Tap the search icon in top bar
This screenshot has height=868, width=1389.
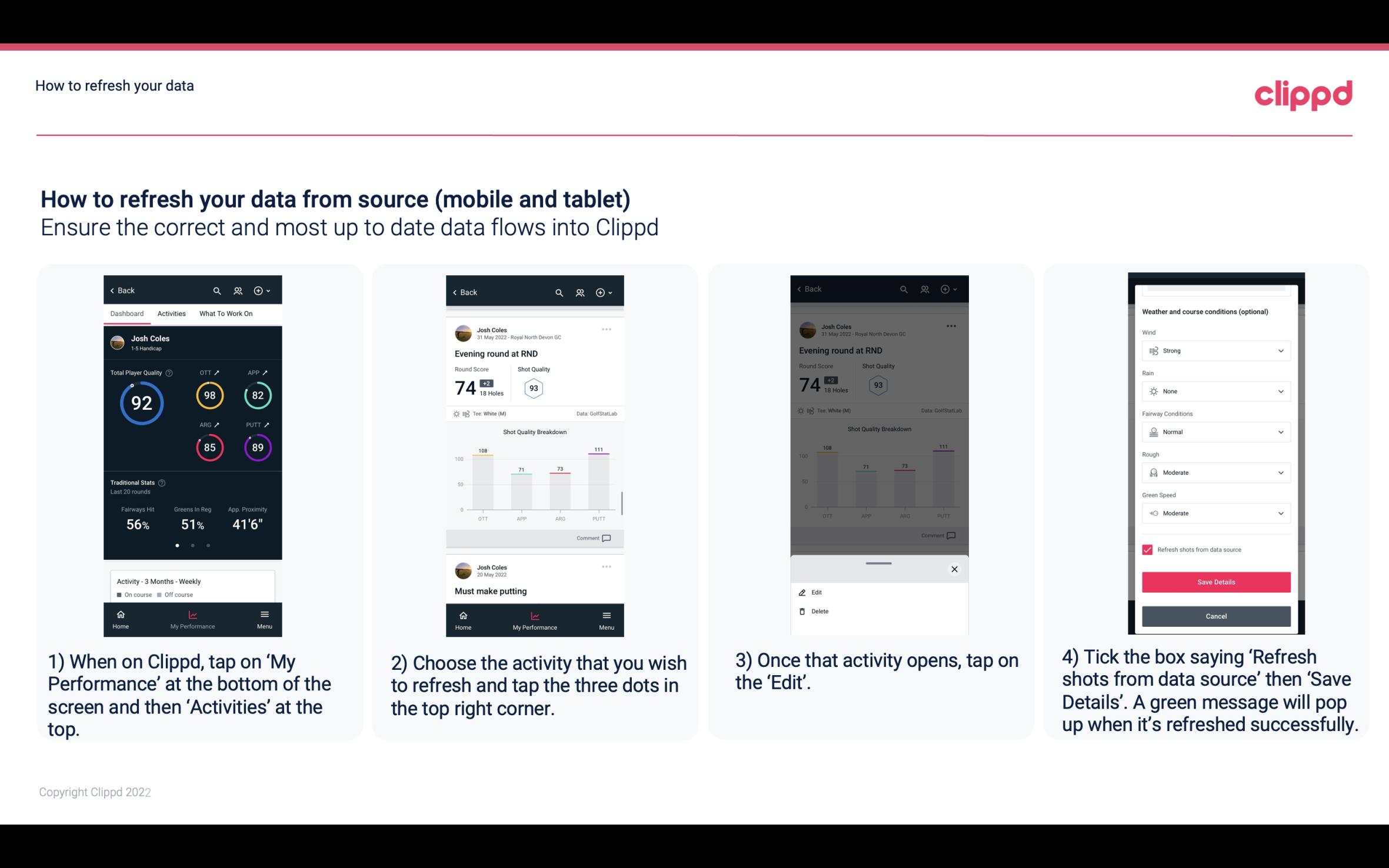[x=218, y=290]
